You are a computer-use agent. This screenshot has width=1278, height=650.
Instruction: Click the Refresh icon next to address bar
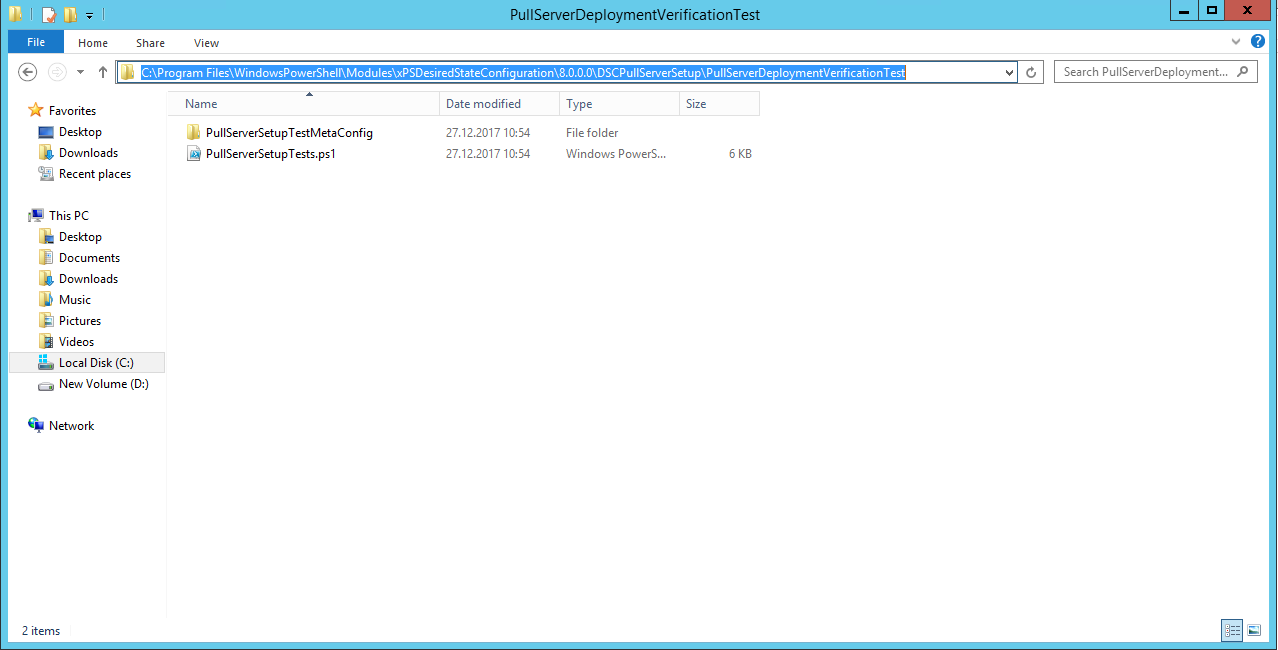point(1030,71)
